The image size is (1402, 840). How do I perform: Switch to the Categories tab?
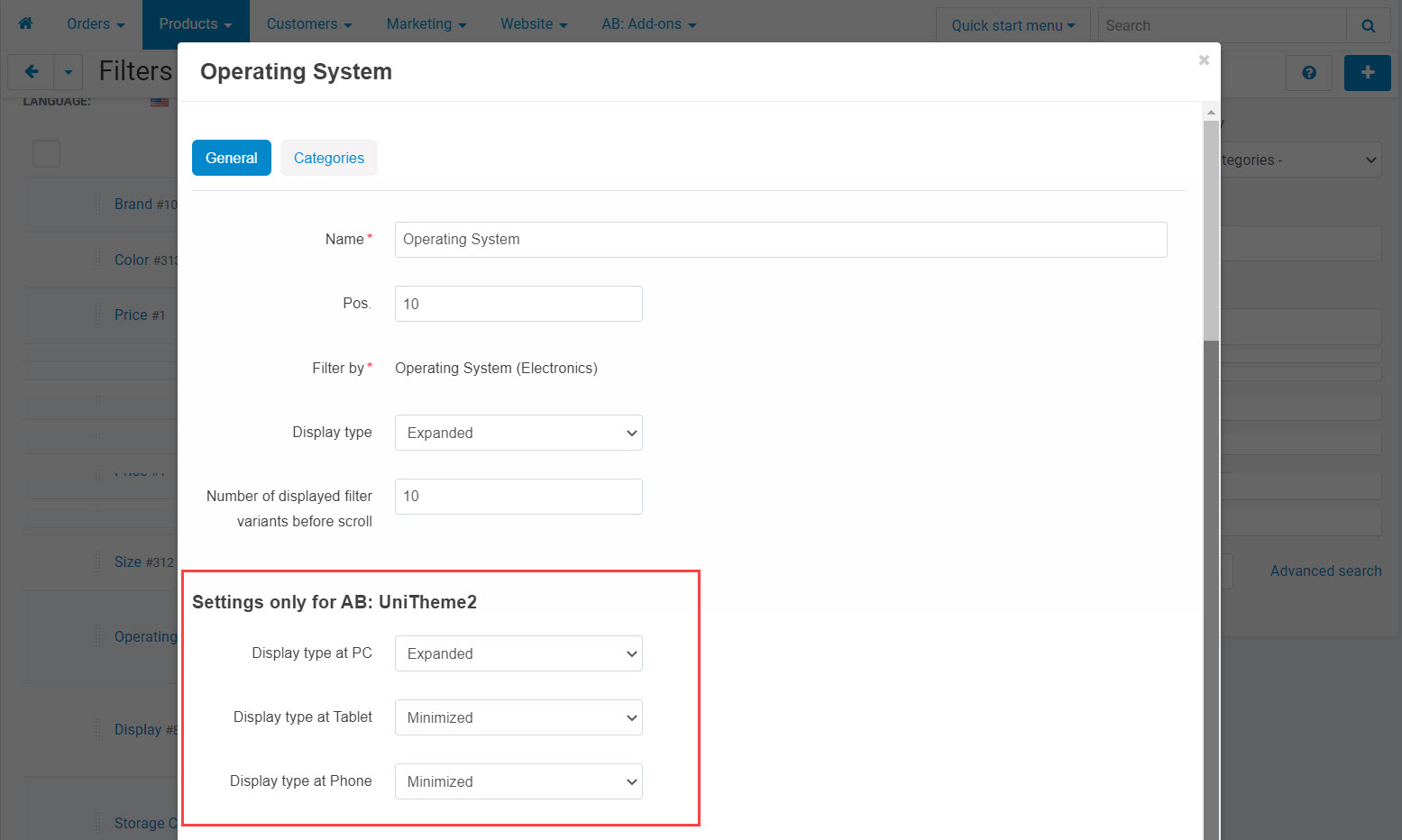329,158
